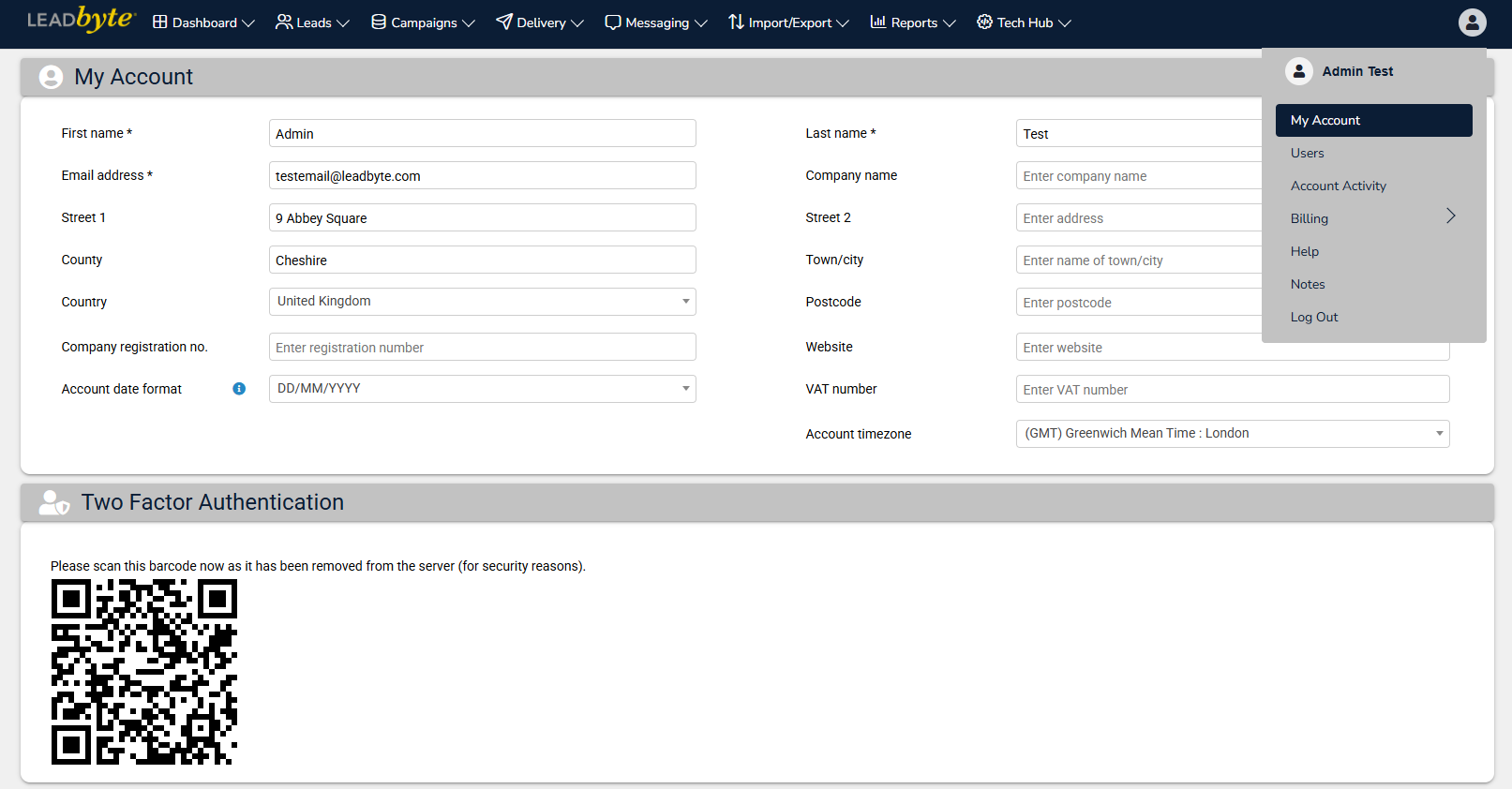Click the 'Please scan this barcode' message

click(318, 566)
